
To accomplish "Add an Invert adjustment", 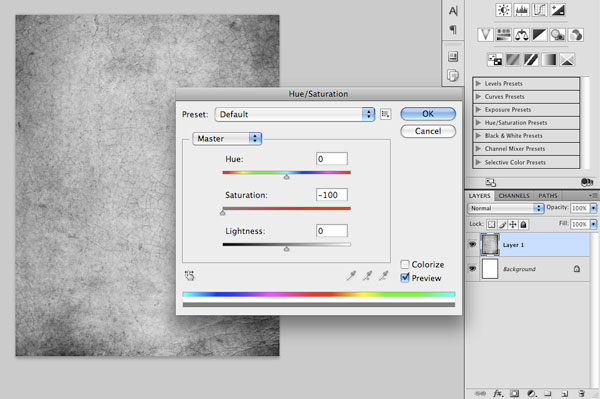I will click(x=495, y=60).
